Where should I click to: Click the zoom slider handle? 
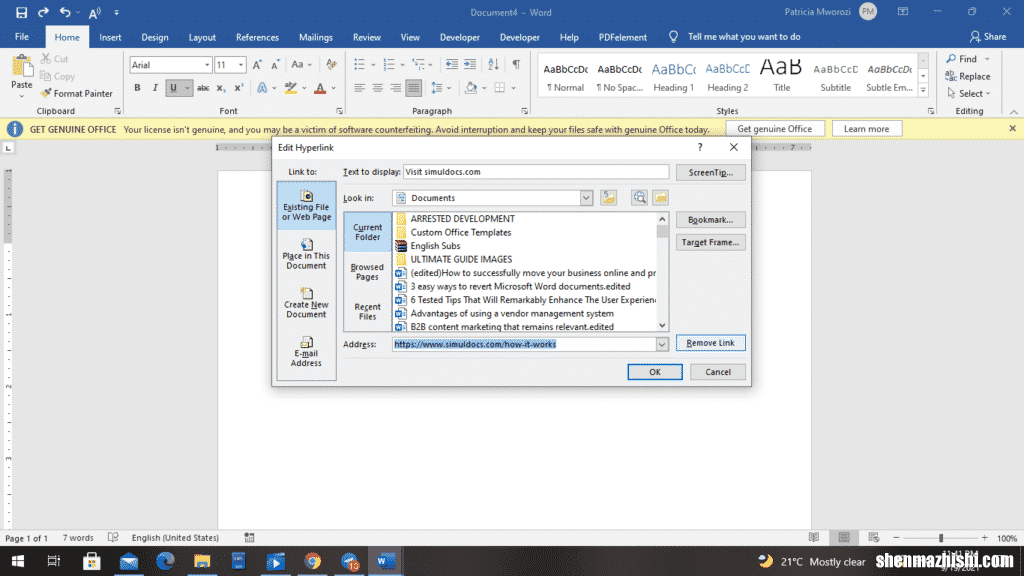941,538
